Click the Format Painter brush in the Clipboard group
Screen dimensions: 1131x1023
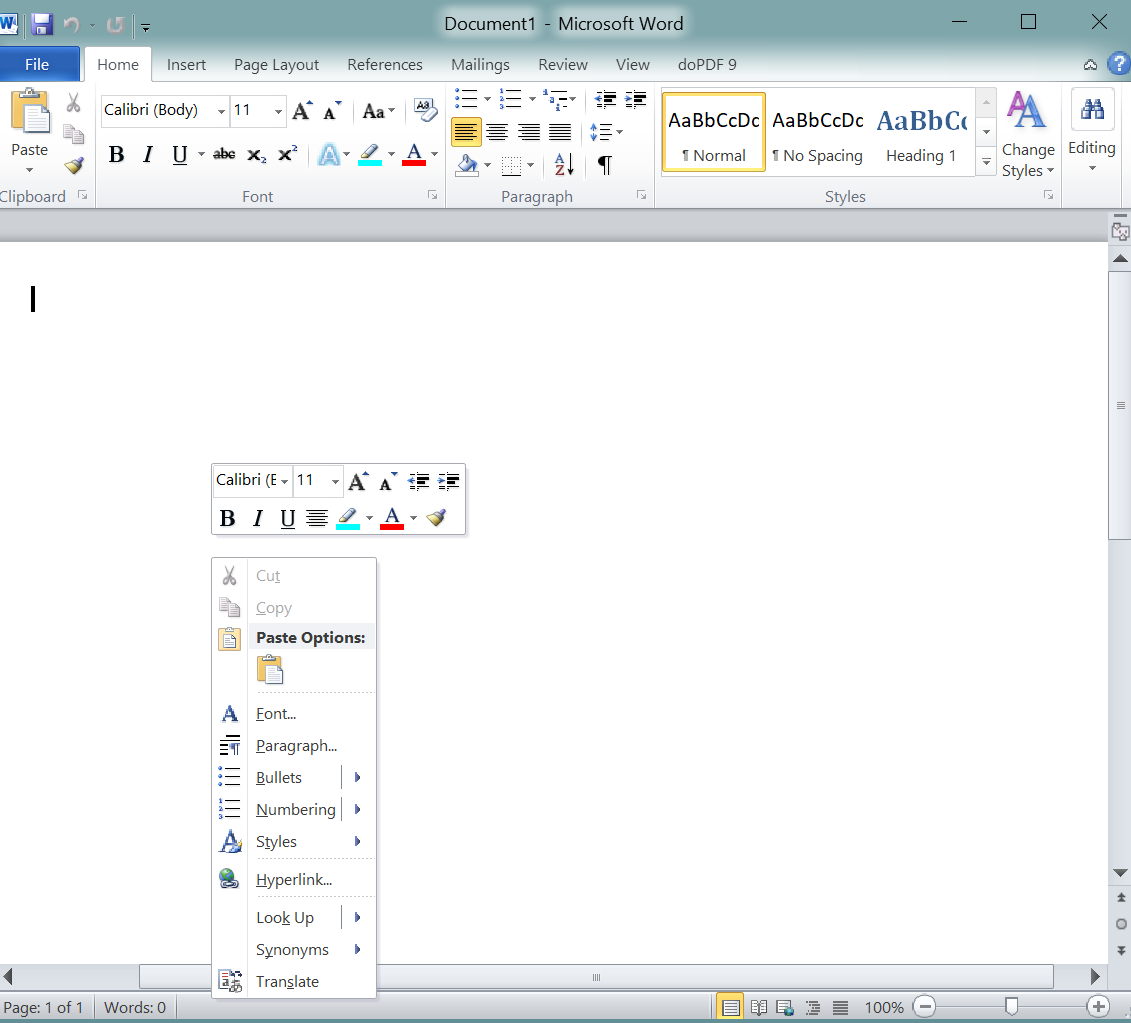(74, 166)
